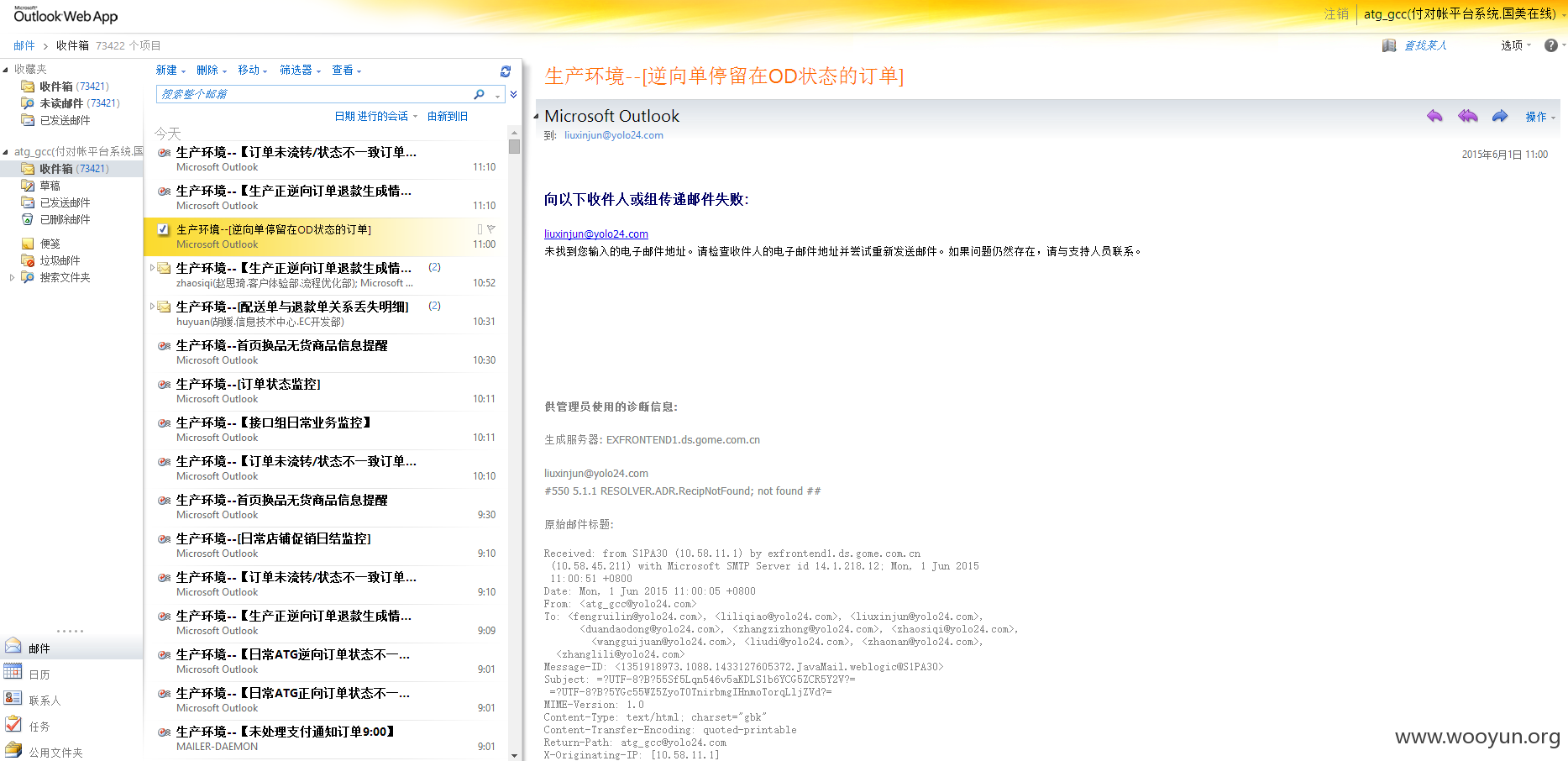Open the 选项 options dropdown
The height and width of the screenshot is (761, 1568).
[x=1516, y=45]
